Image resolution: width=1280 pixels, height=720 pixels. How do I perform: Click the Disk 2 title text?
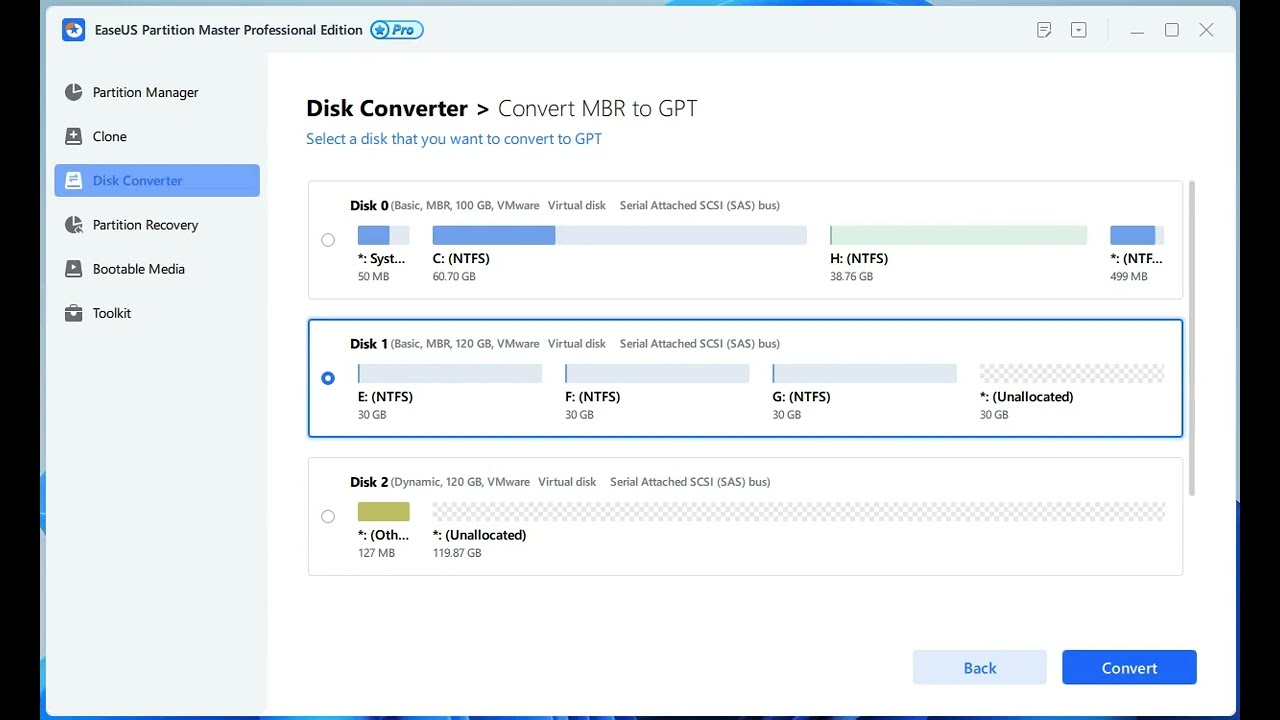tap(369, 481)
